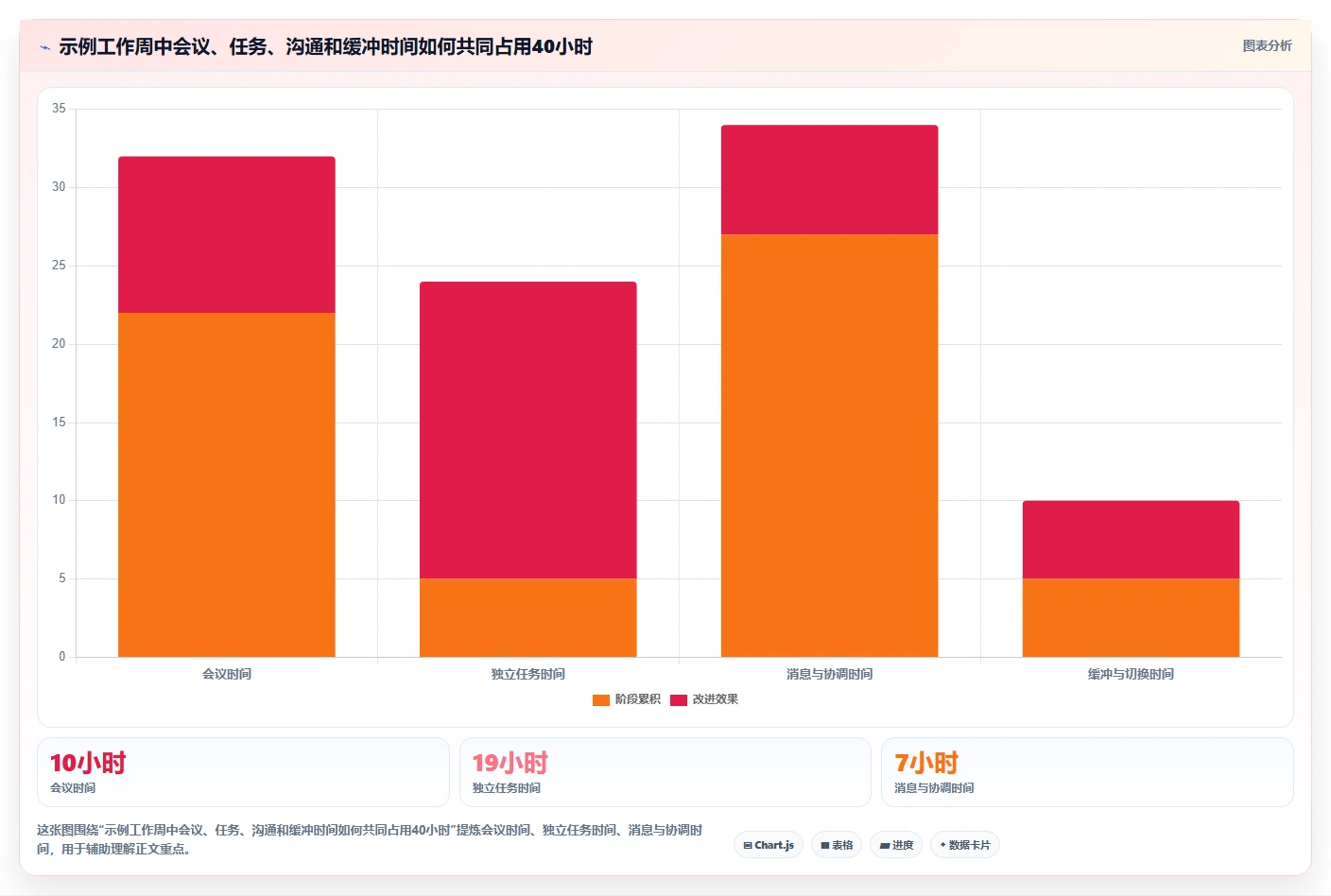Open the 10小时 会议时间 data card
1331x896 pixels.
click(x=243, y=772)
